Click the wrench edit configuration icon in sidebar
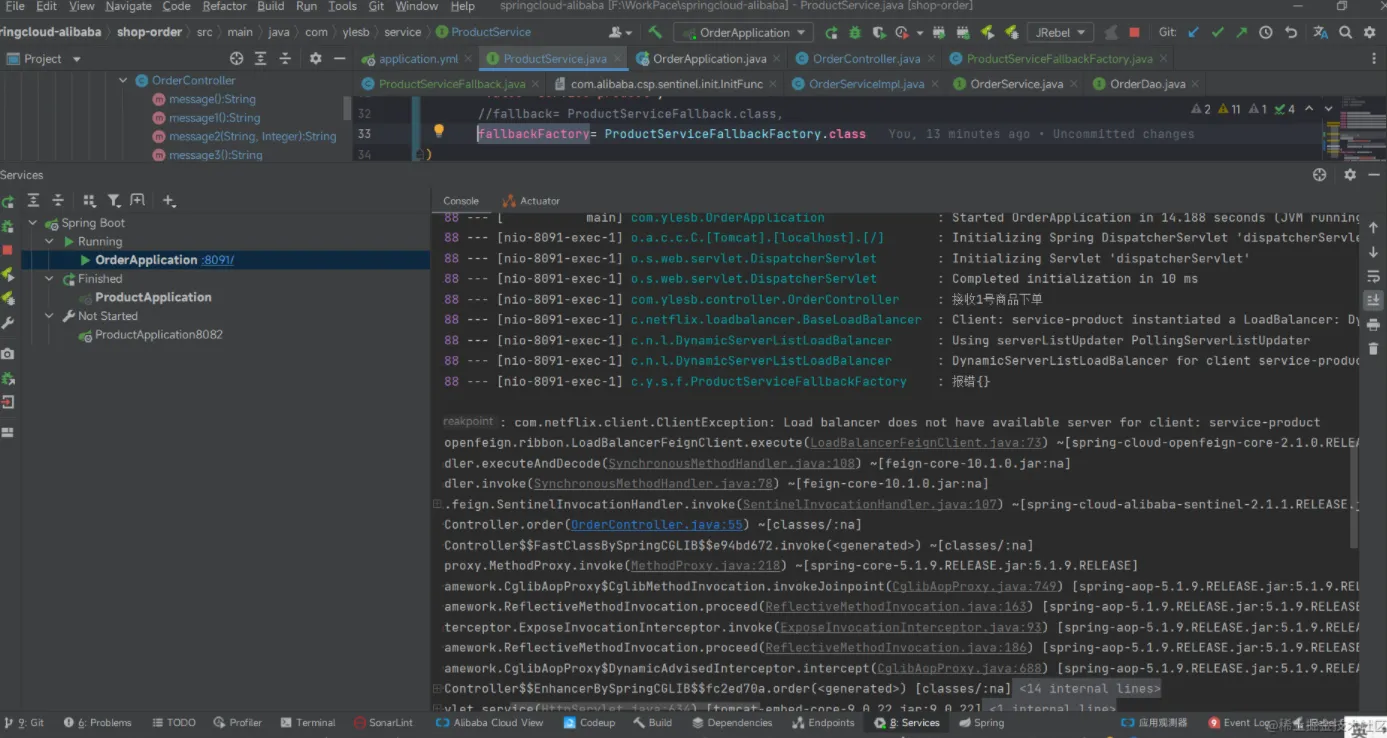Viewport: 1387px width, 738px height. (x=8, y=323)
